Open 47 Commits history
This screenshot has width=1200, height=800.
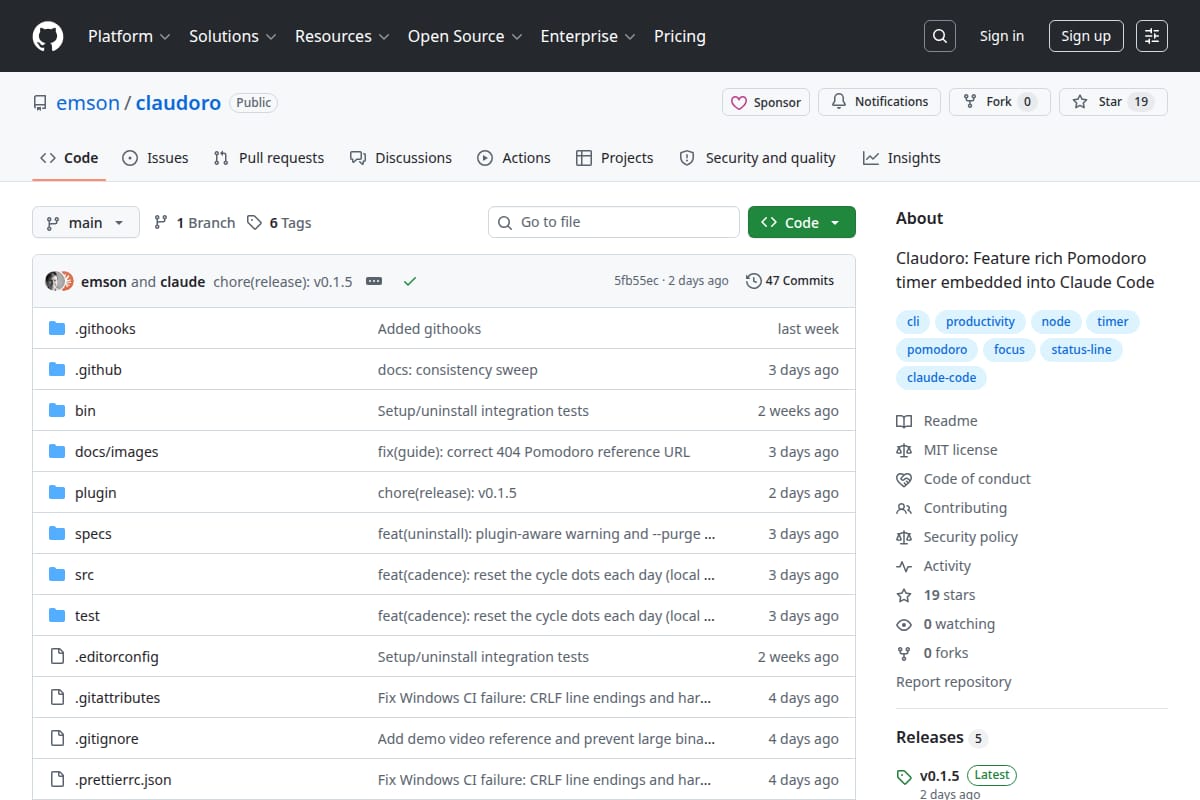790,281
